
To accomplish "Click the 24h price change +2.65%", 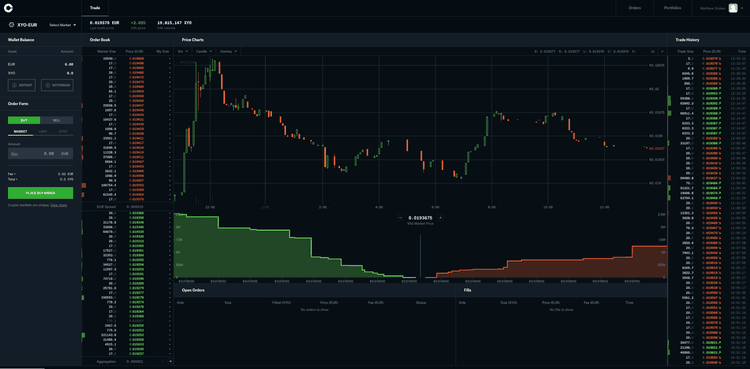I will click(x=137, y=22).
